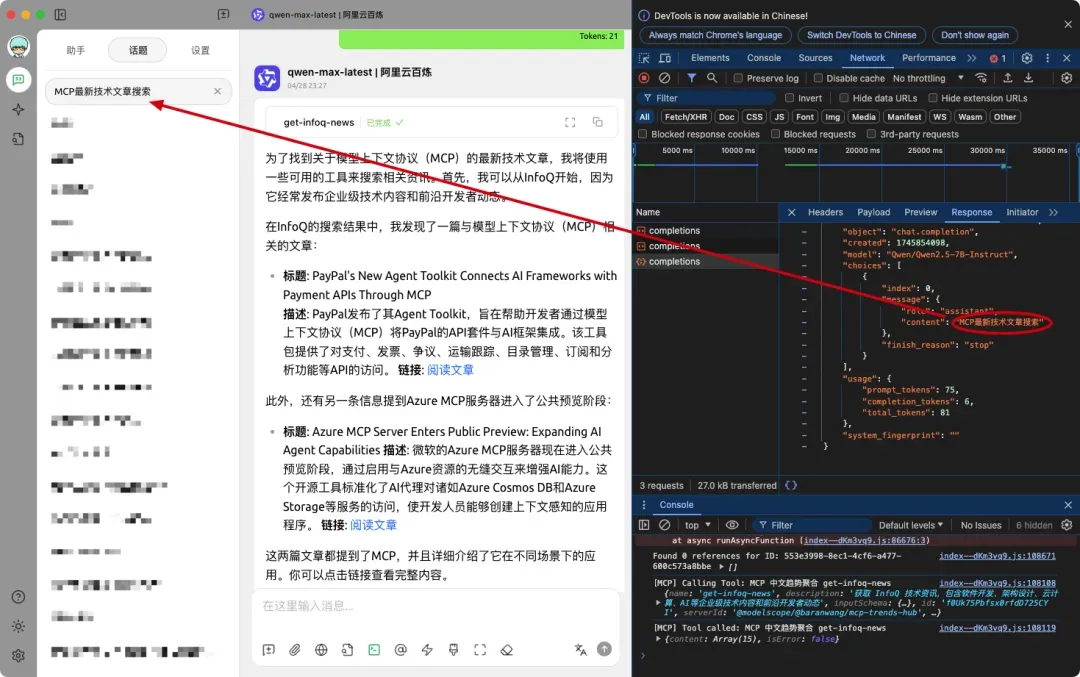Enable the Disable cache checkbox

pos(818,79)
